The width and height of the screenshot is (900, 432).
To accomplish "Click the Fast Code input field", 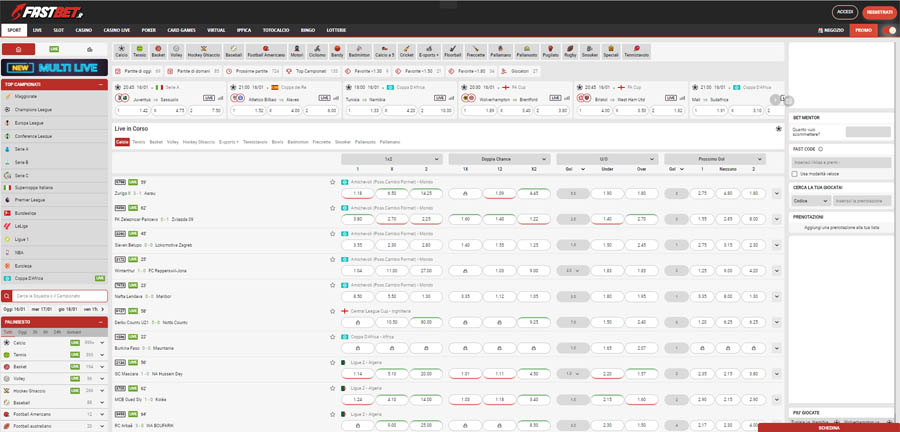I will pos(841,162).
